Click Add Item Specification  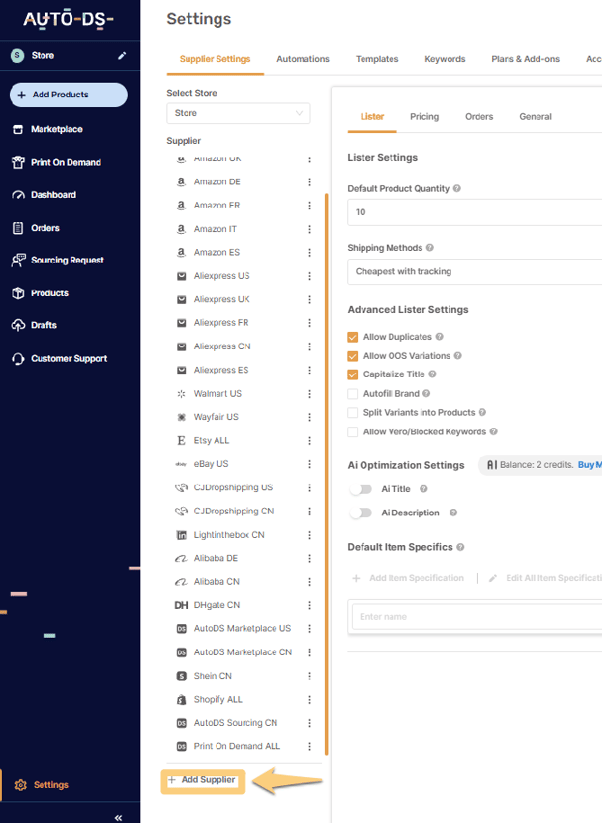pos(408,578)
